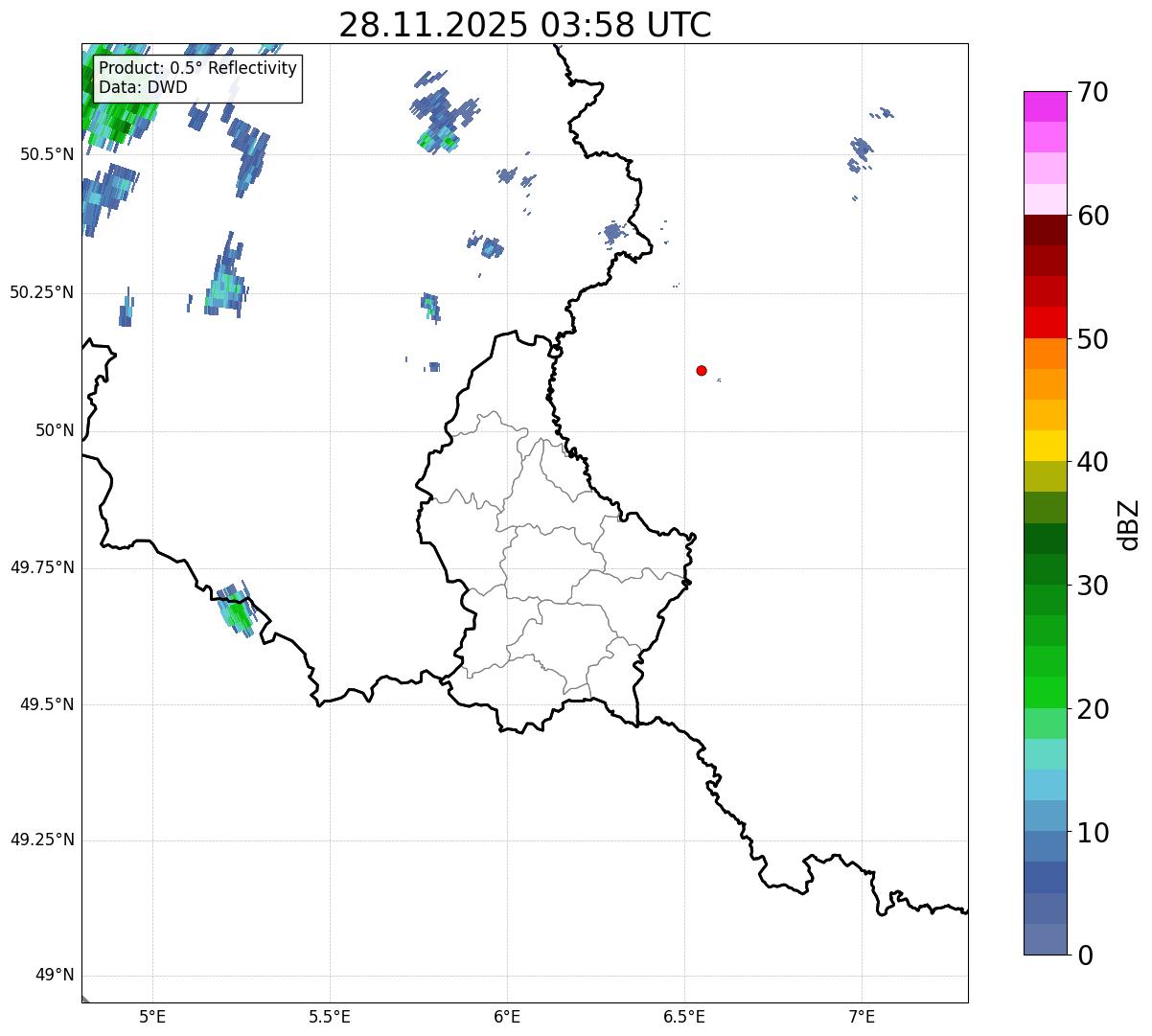Click the "49.25°N" latitude label
The width and height of the screenshot is (1152, 1036).
point(42,840)
